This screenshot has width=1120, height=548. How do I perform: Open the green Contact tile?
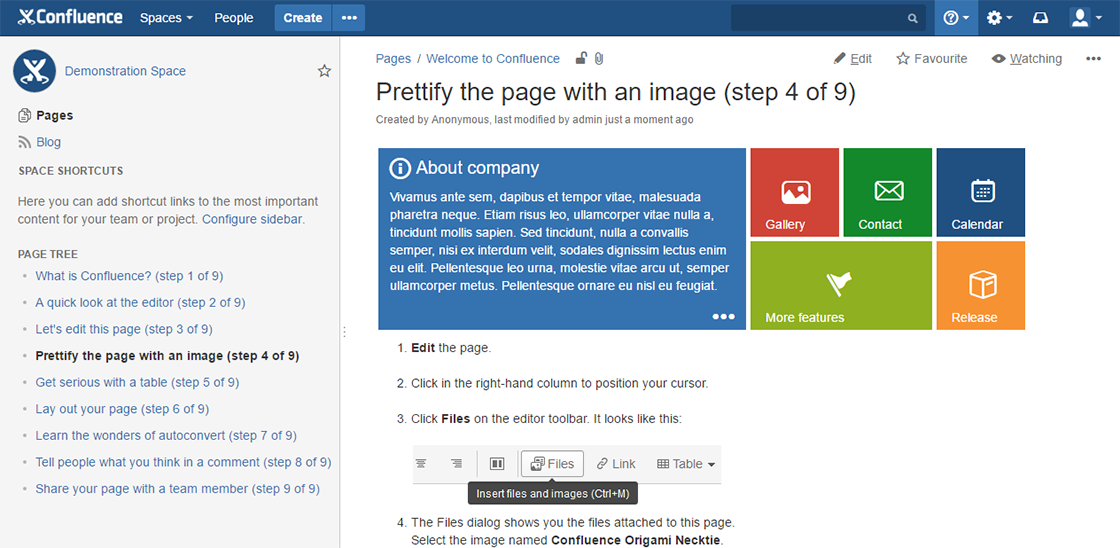(x=888, y=192)
